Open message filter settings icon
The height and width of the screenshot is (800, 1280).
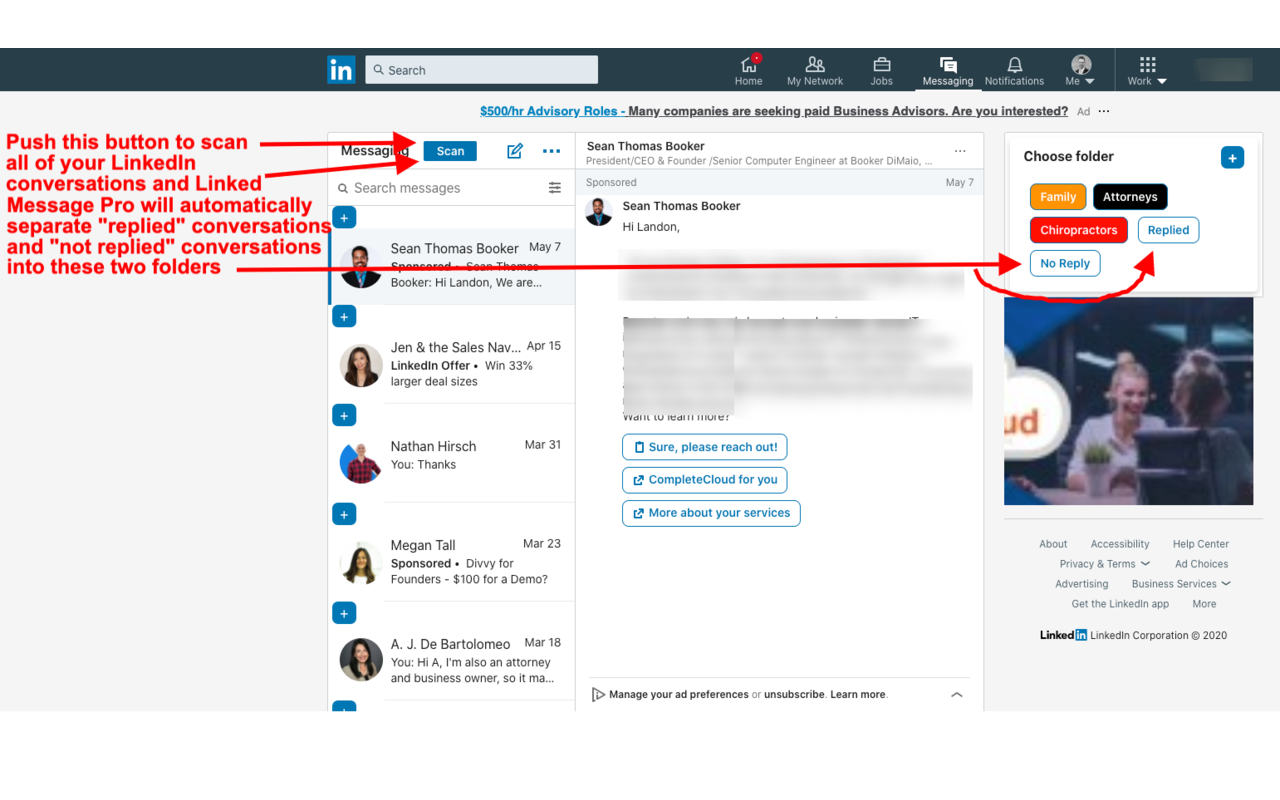(x=555, y=188)
